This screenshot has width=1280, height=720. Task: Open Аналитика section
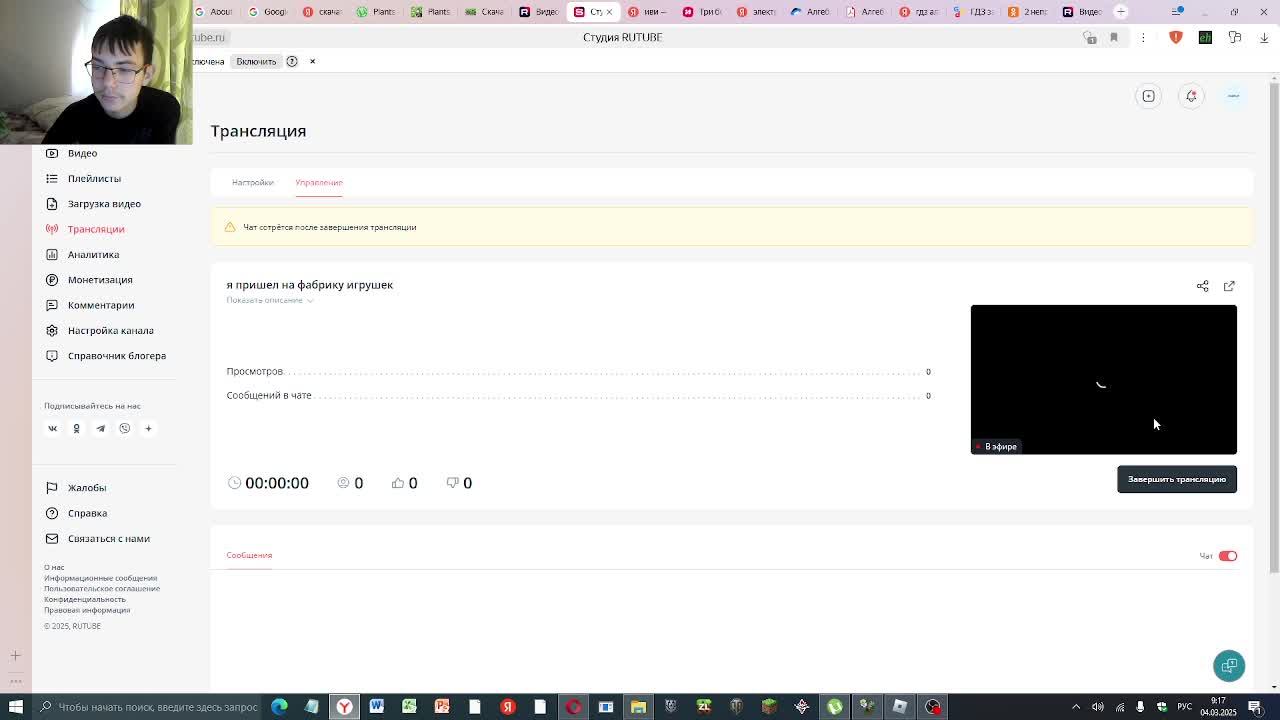(x=93, y=254)
